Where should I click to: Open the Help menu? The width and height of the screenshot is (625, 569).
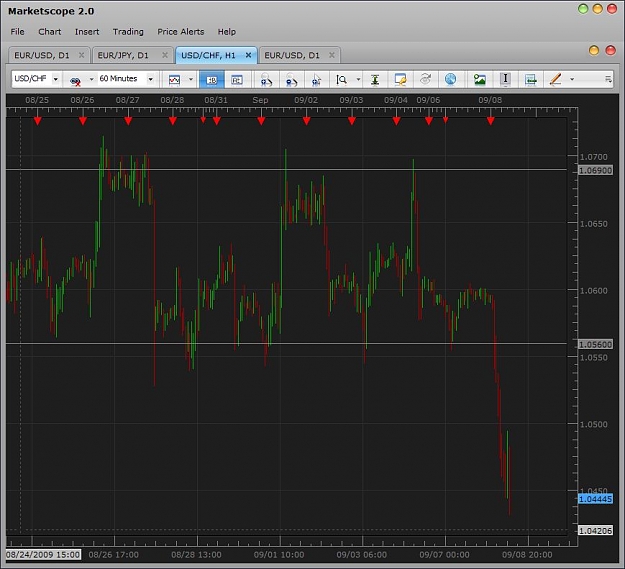tap(226, 31)
